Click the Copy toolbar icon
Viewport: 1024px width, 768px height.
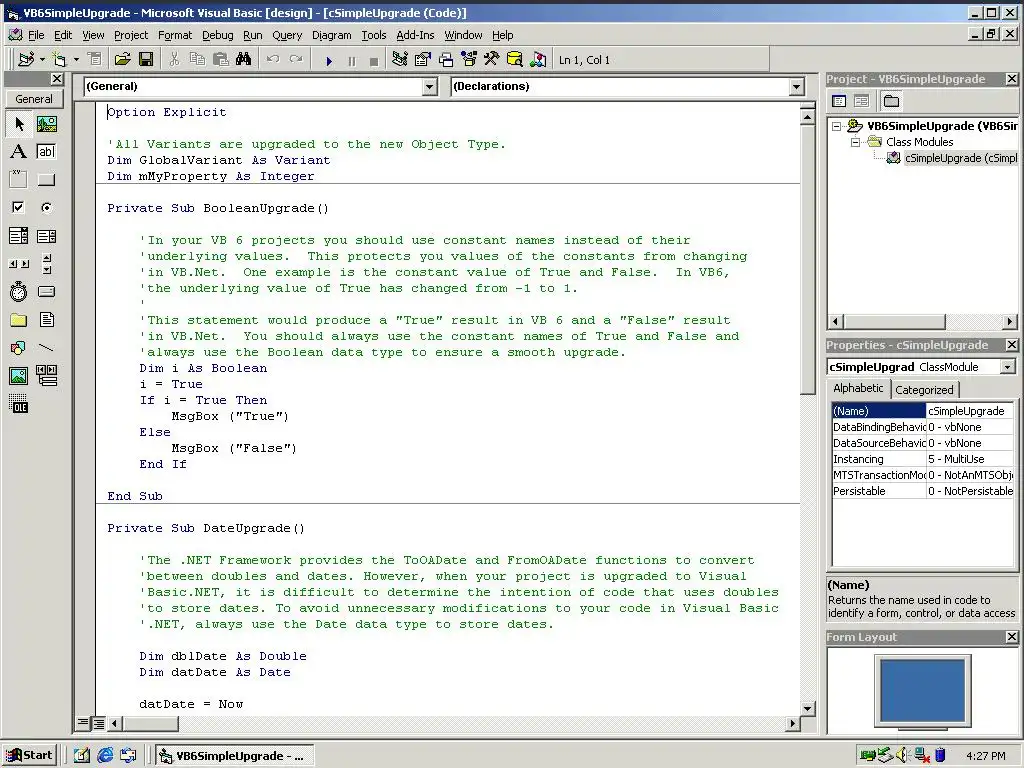[197, 59]
